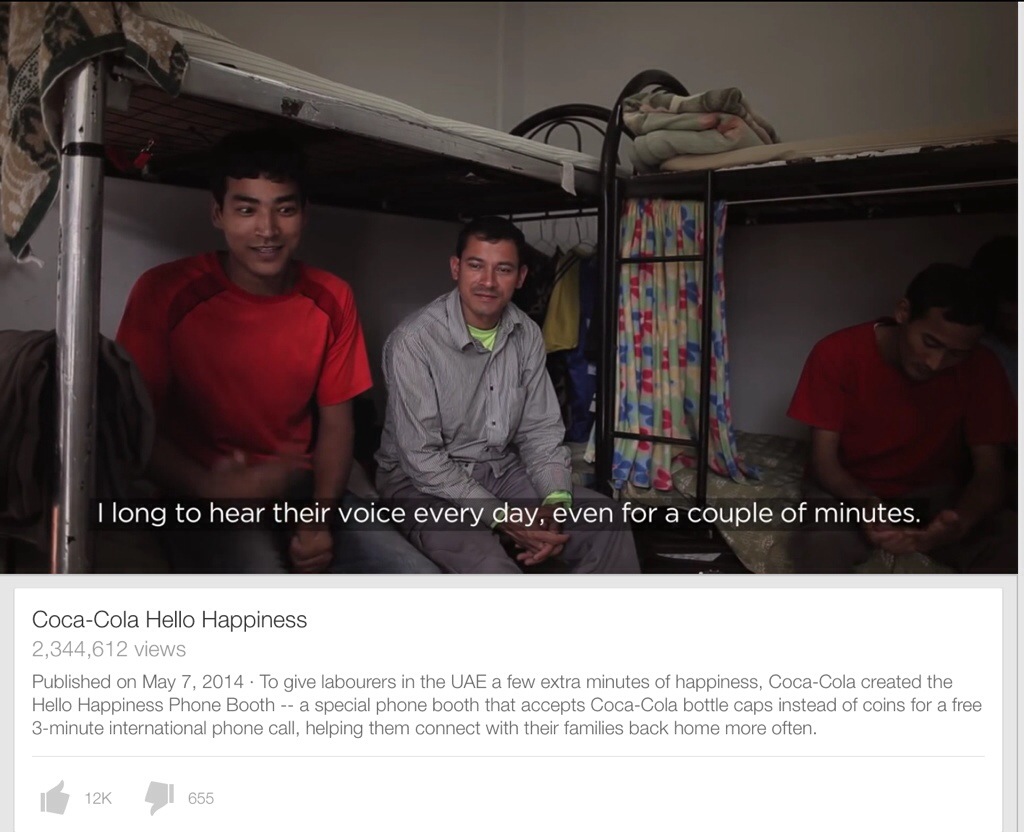The image size is (1024, 832).
Task: Click the Published on May 7, 2014 date
Action: [137, 682]
